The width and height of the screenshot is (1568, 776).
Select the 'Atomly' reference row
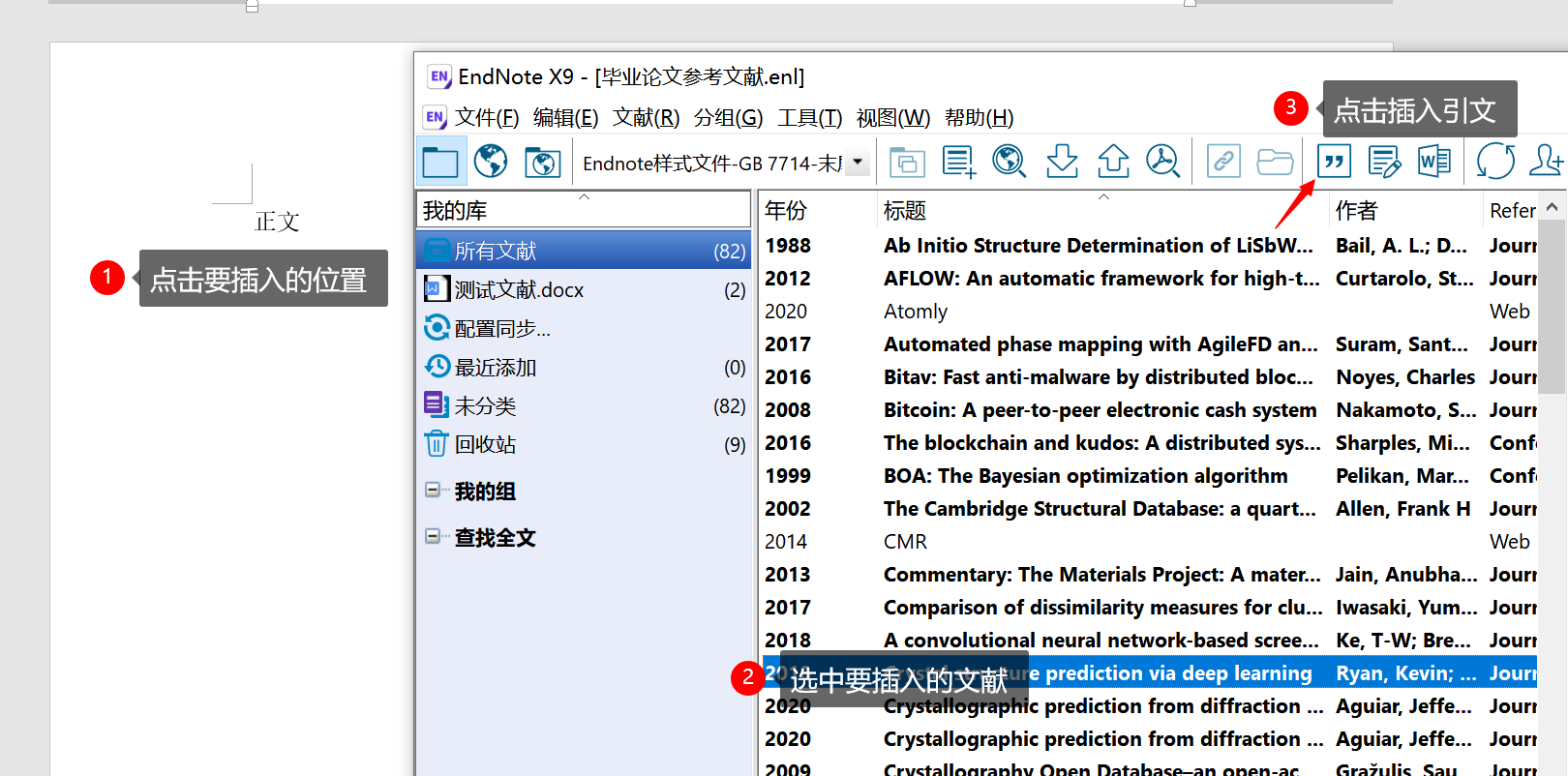pyautogui.click(x=1149, y=312)
